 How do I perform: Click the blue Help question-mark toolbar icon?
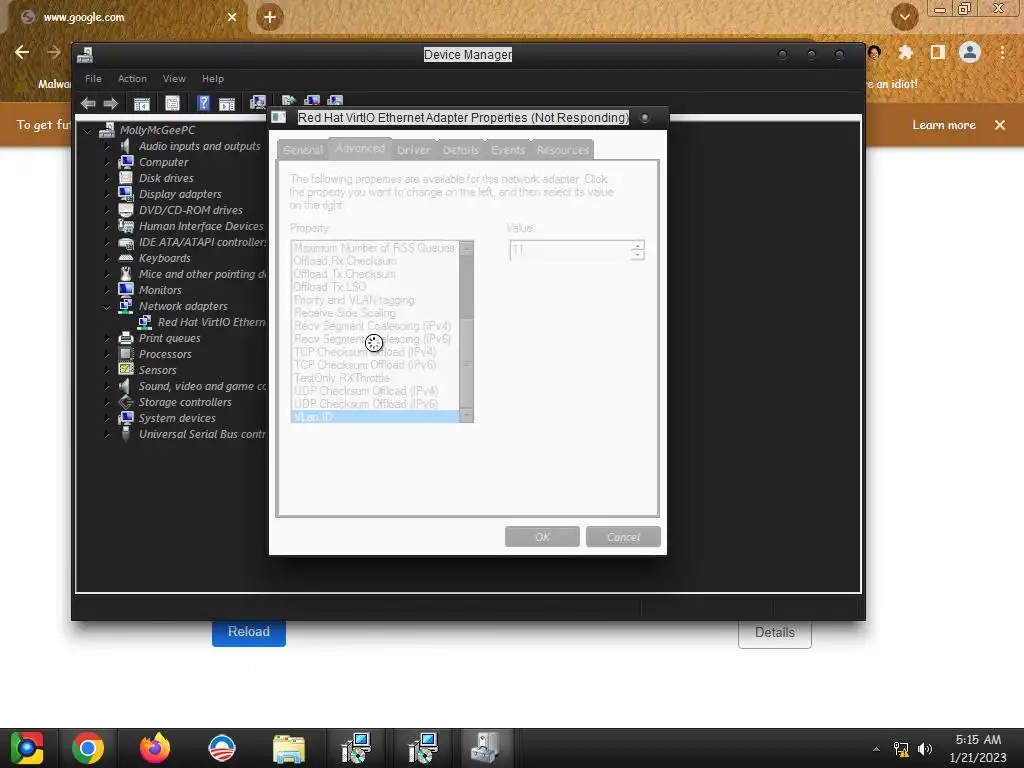click(x=204, y=103)
